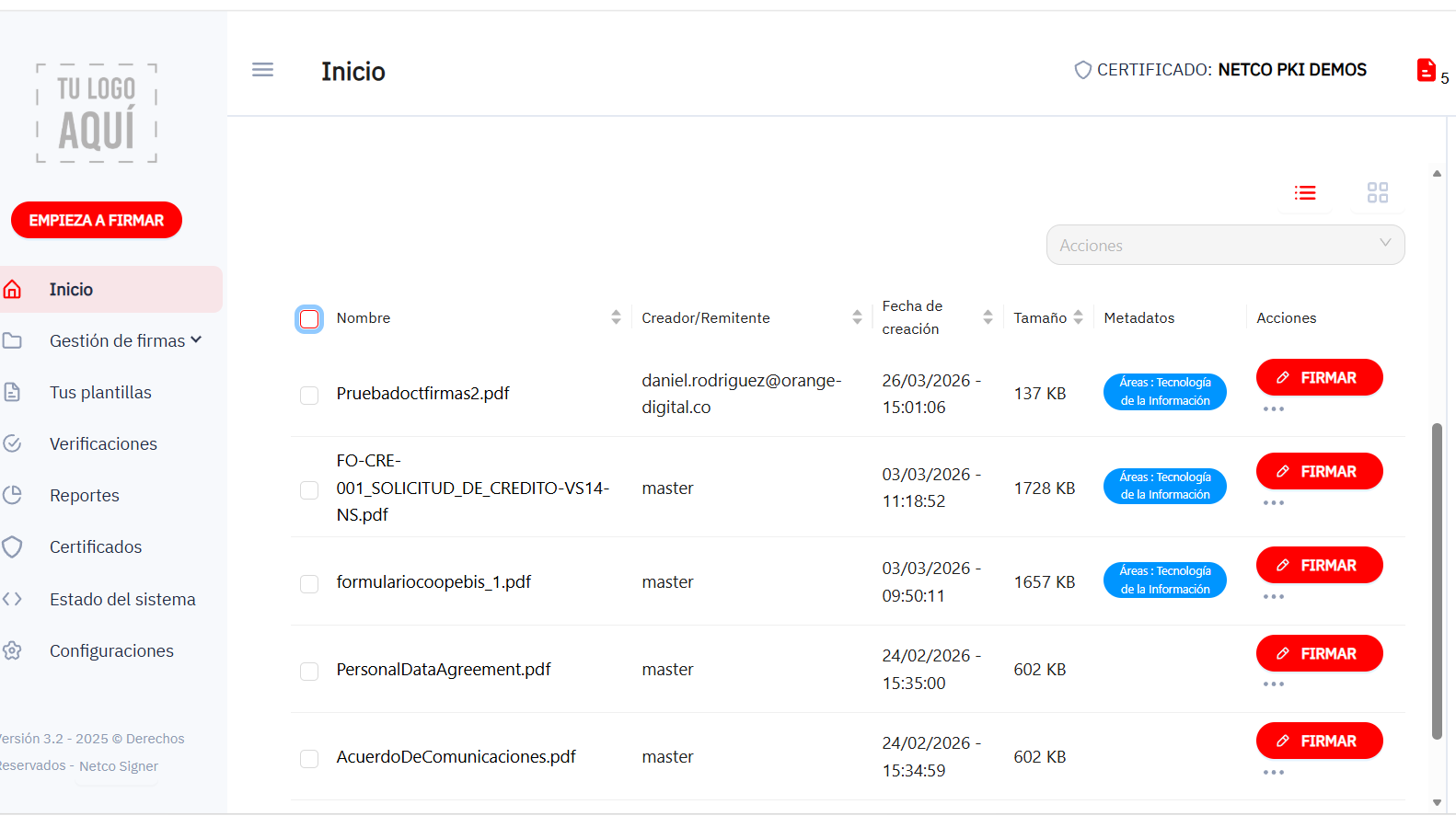The width and height of the screenshot is (1456, 816).
Task: Open the Acciones dropdown
Action: pos(1225,245)
